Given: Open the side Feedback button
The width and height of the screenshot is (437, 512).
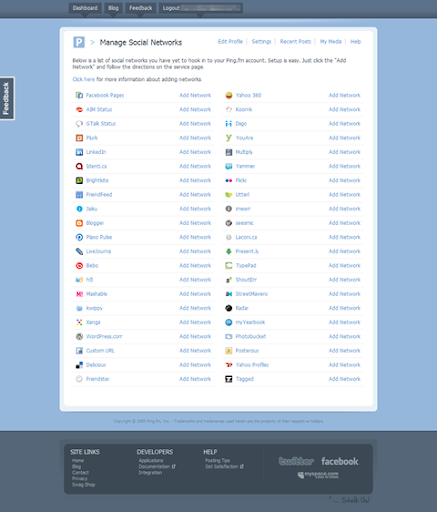Looking at the screenshot, I should click(x=7, y=98).
